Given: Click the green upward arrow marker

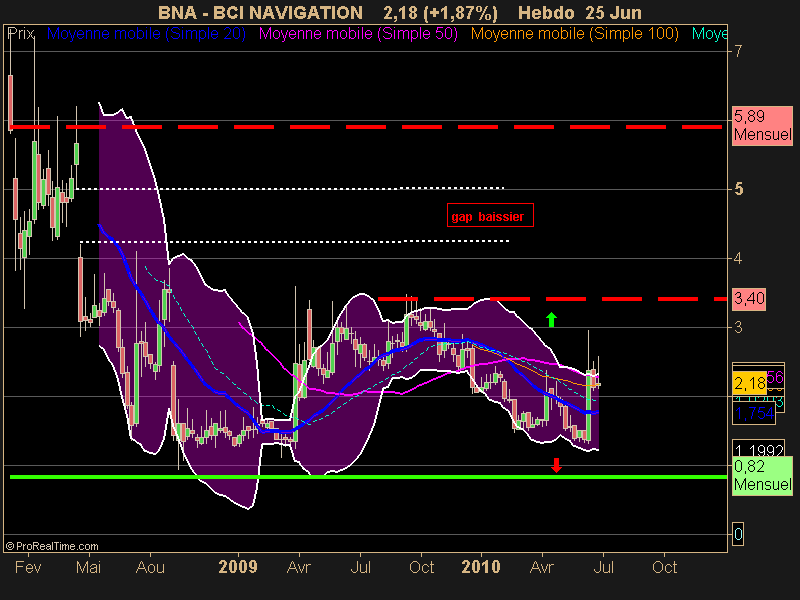Looking at the screenshot, I should pyautogui.click(x=551, y=320).
